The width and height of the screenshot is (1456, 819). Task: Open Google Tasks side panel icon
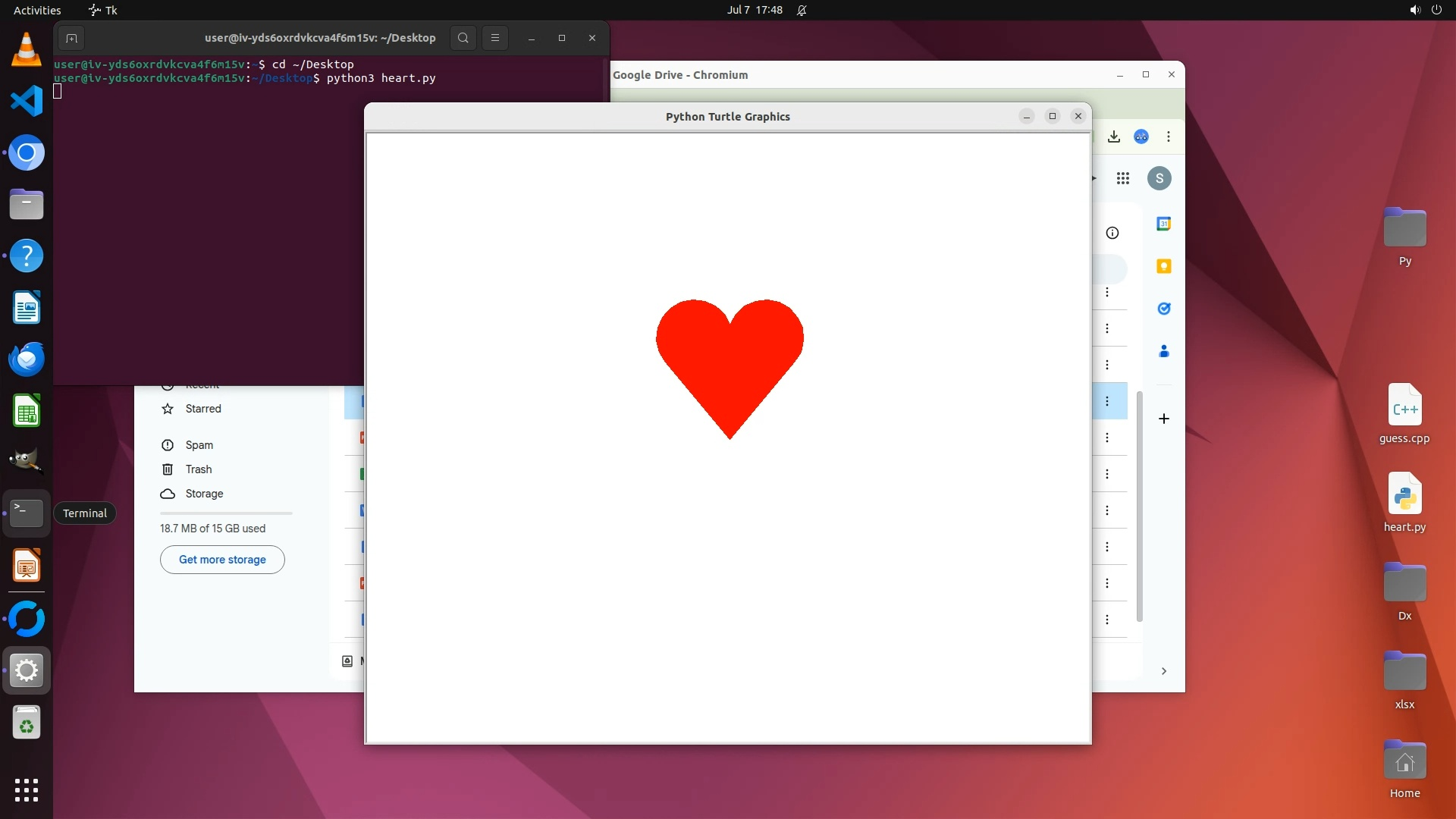[x=1163, y=309]
